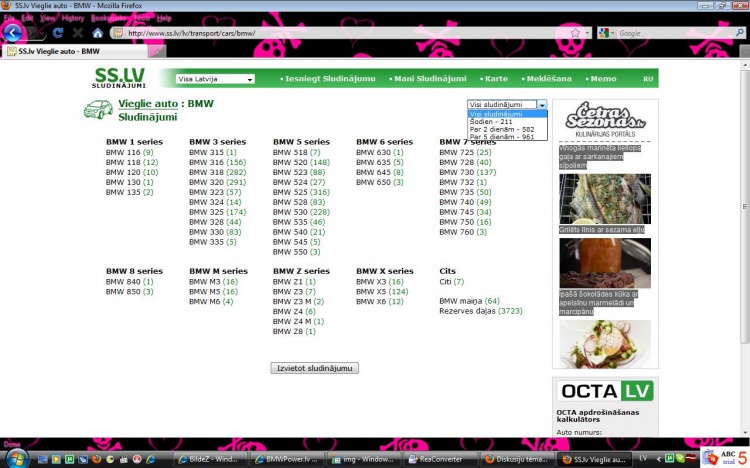Select Par 2 dienām - 582 option
The height and width of the screenshot is (468, 750).
[x=507, y=129]
